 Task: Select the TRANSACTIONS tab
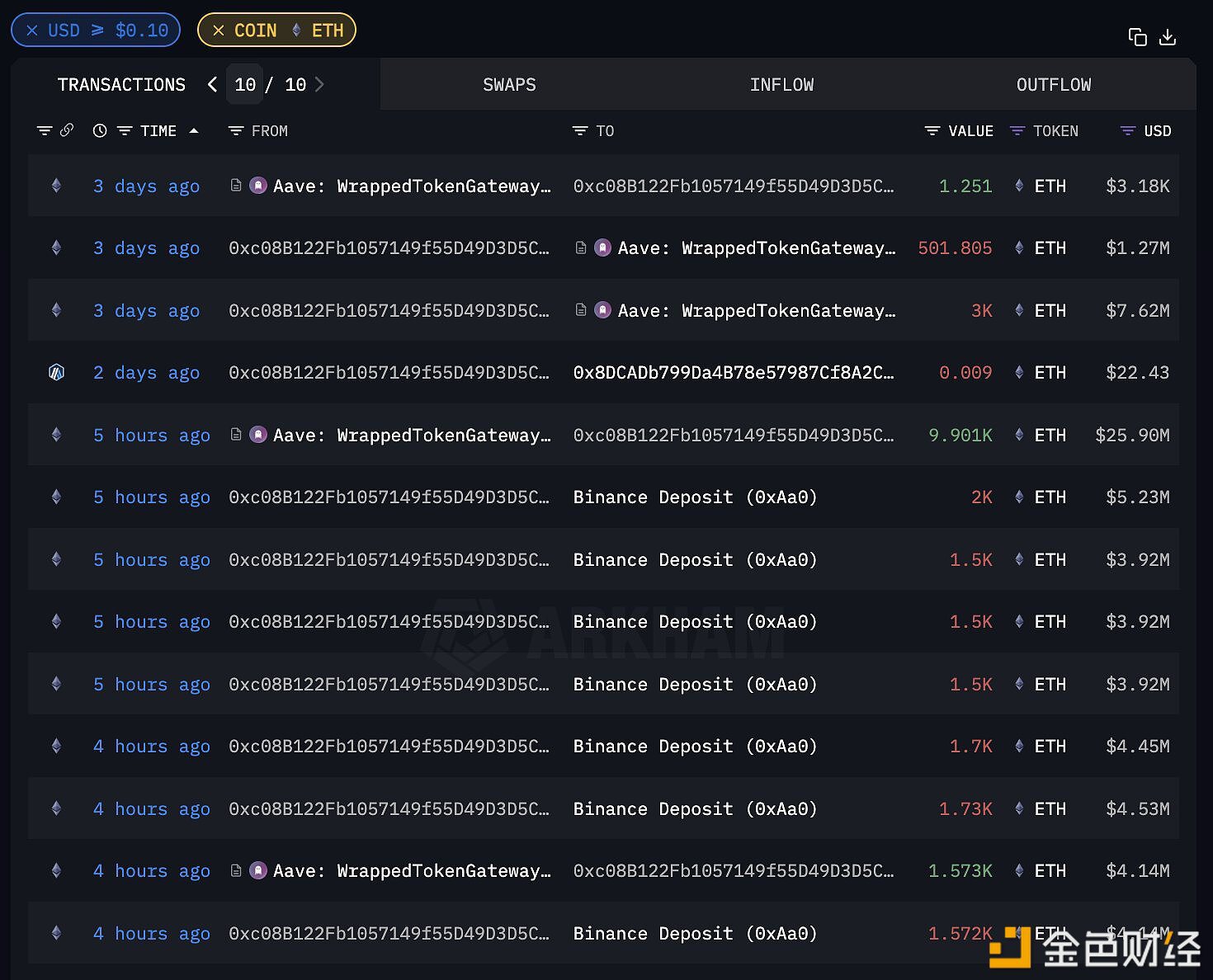[121, 85]
